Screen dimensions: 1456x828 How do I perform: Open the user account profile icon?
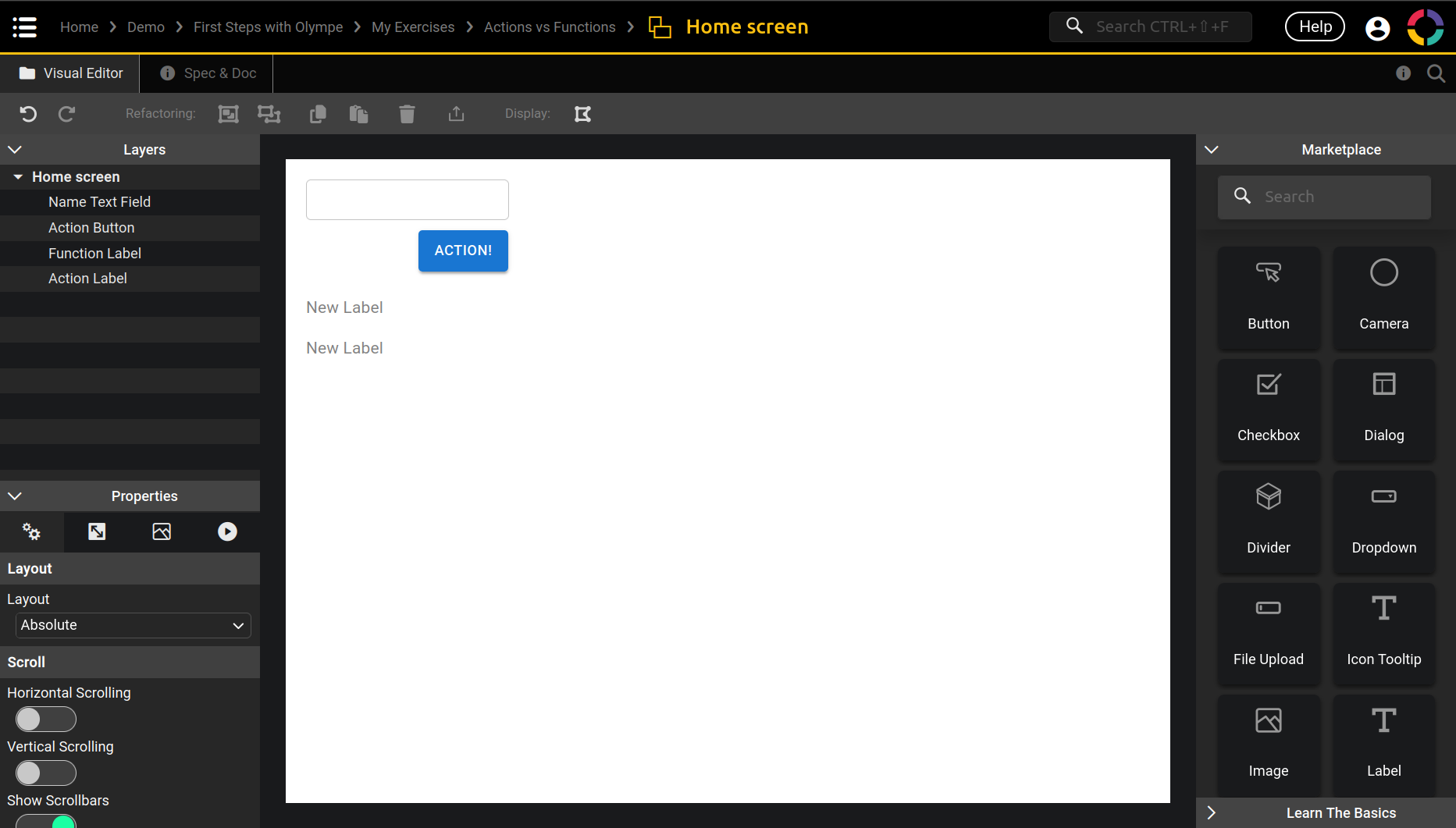tap(1377, 28)
